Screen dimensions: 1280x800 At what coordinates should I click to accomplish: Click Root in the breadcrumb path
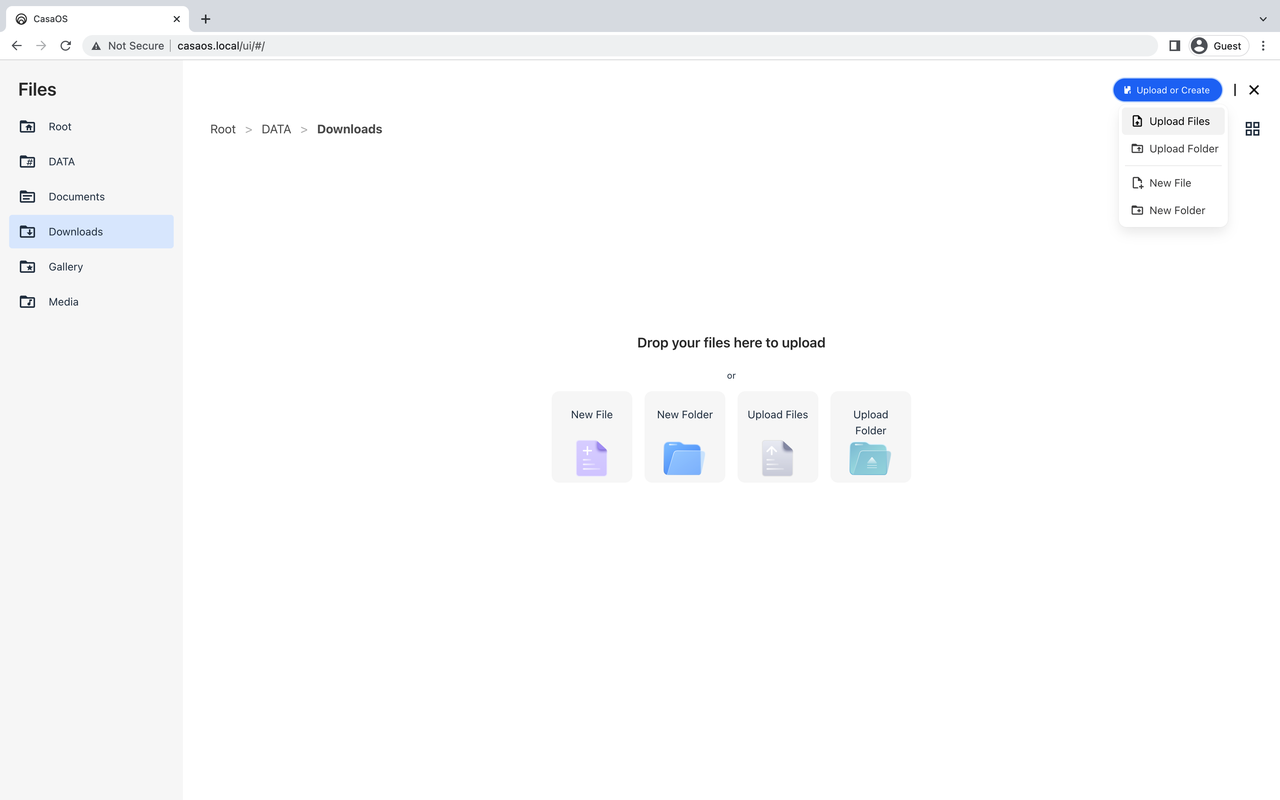[x=222, y=129]
